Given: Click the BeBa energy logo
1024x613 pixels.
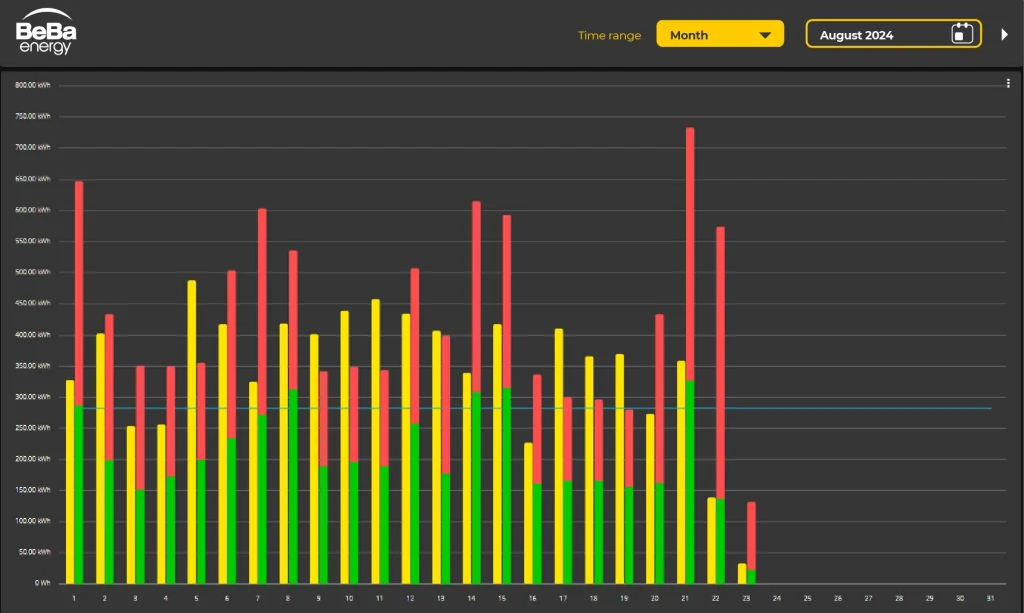Looking at the screenshot, I should pos(46,35).
